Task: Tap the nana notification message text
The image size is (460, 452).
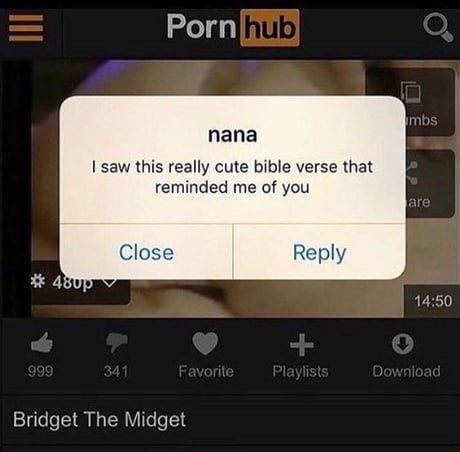Action: click(232, 177)
